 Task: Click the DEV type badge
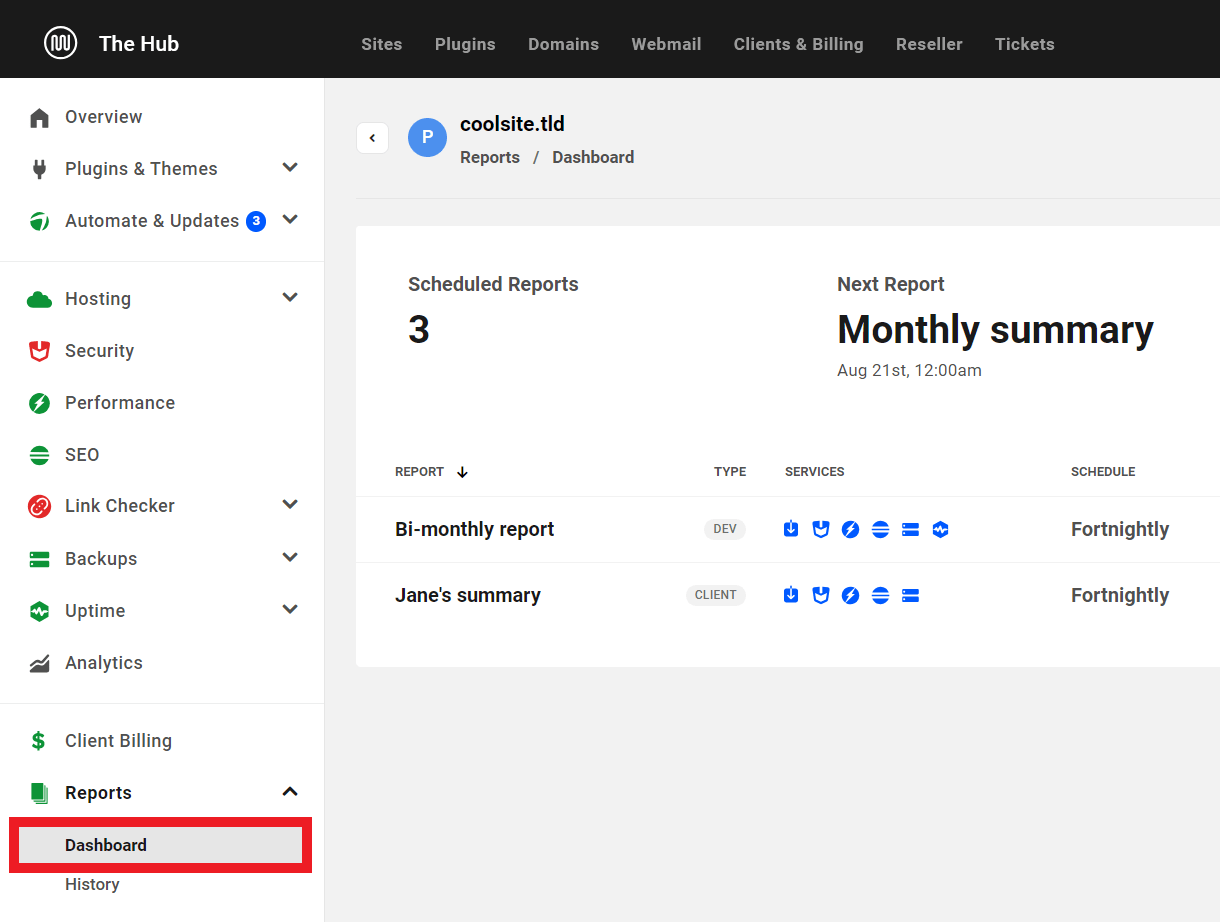[x=725, y=529]
